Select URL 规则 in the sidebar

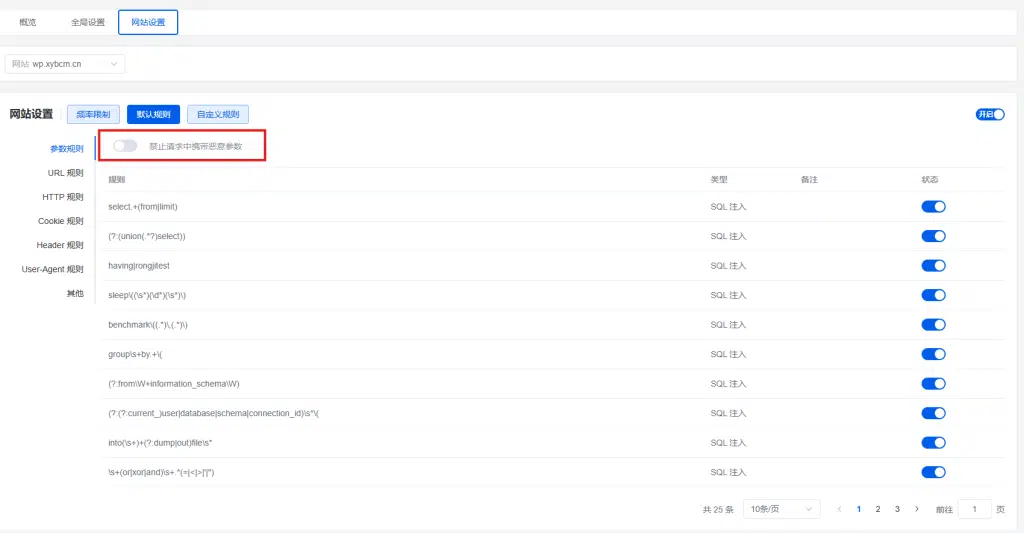[65, 173]
